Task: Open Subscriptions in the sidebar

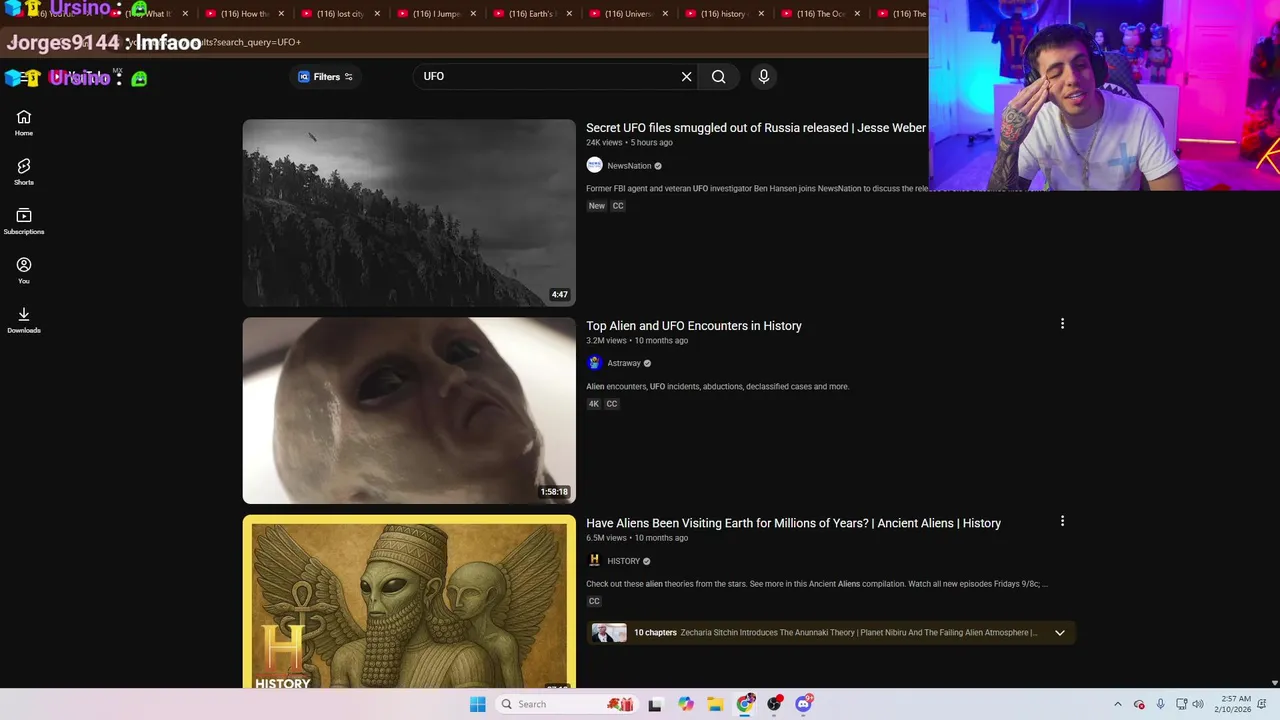Action: (24, 221)
